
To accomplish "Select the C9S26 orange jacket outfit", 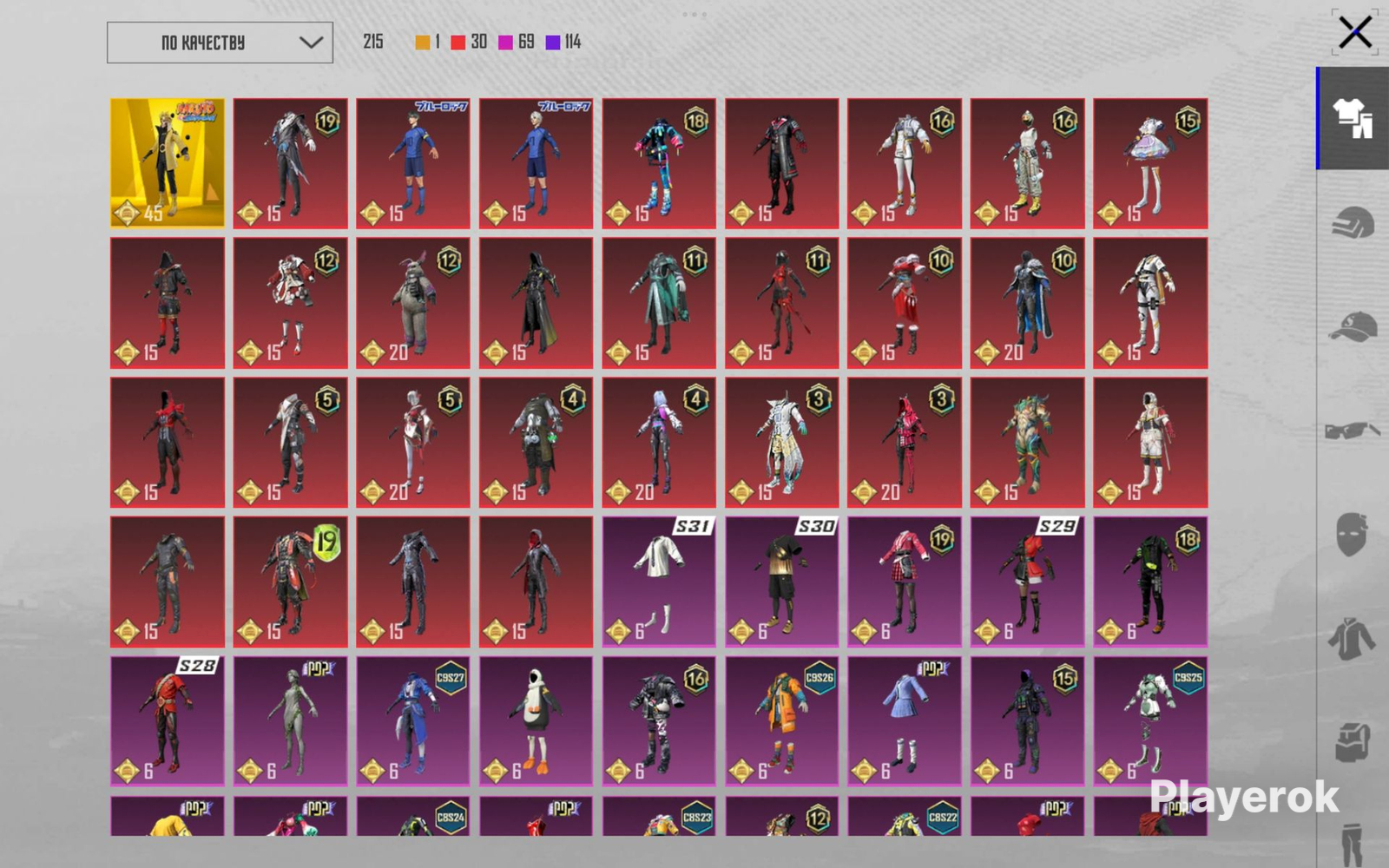I will coord(782,721).
